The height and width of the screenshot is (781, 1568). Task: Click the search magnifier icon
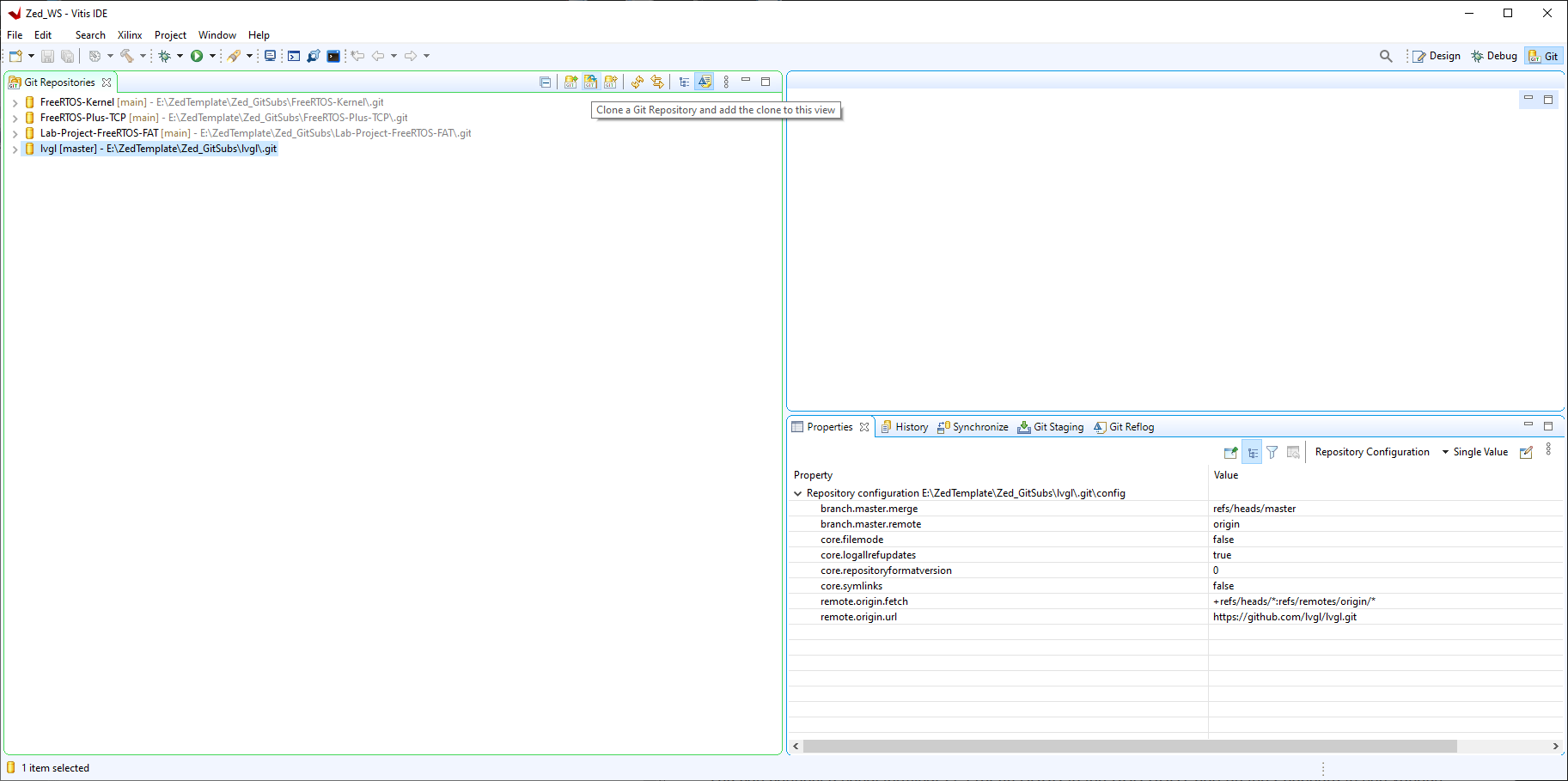pyautogui.click(x=1386, y=56)
